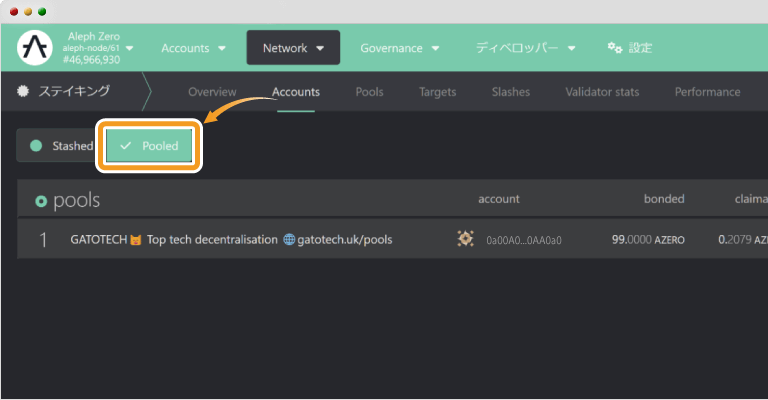Click the red close window button

coord(14,11)
